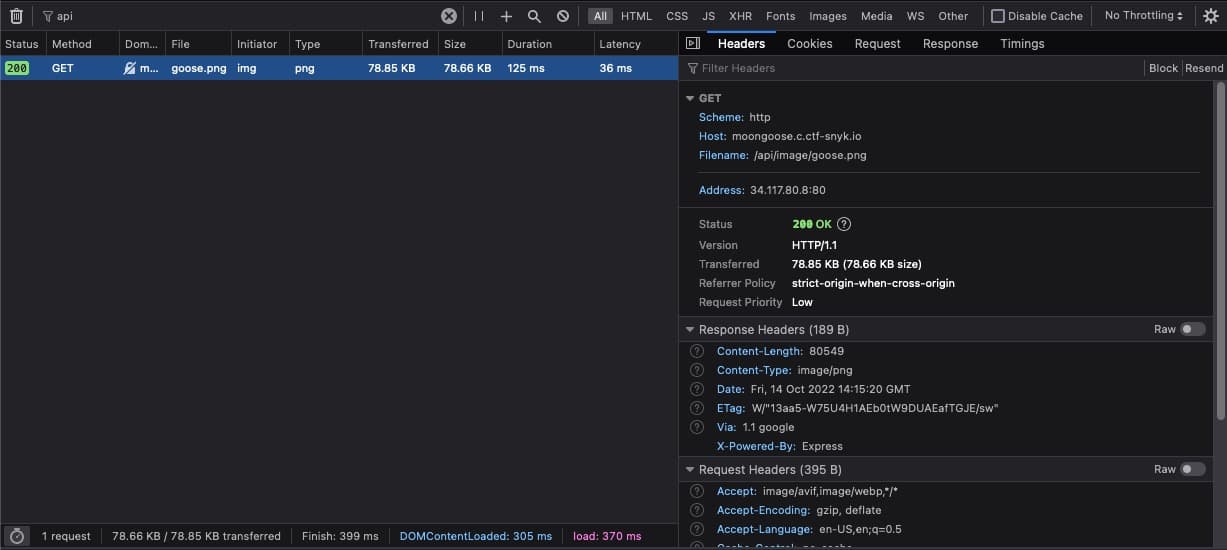
Task: Open help for Accept header
Action: coord(697,491)
